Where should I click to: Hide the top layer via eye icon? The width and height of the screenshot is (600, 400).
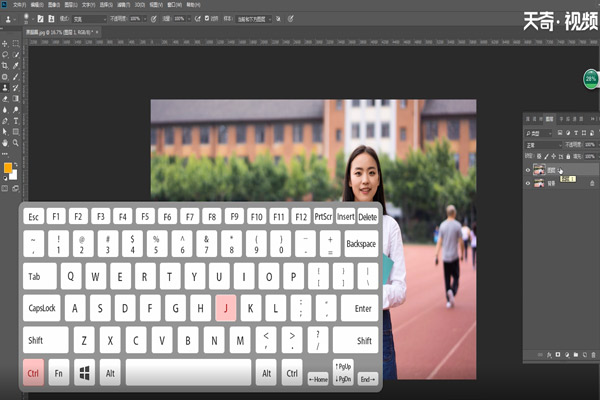(x=529, y=171)
